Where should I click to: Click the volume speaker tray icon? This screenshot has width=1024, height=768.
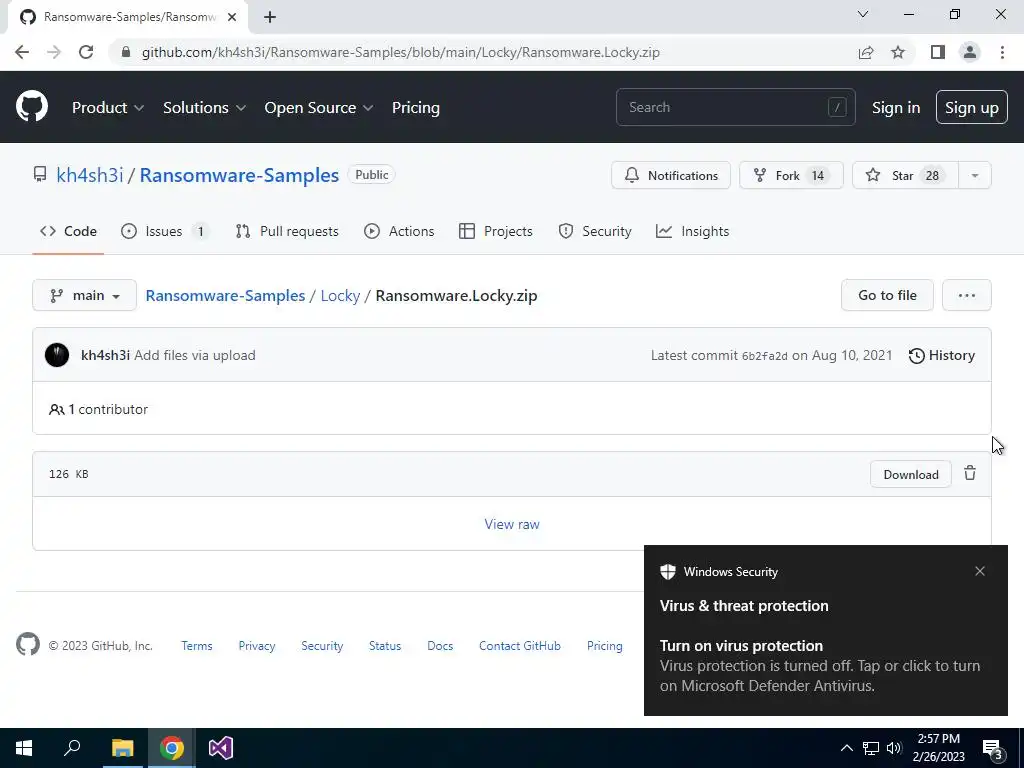point(894,748)
